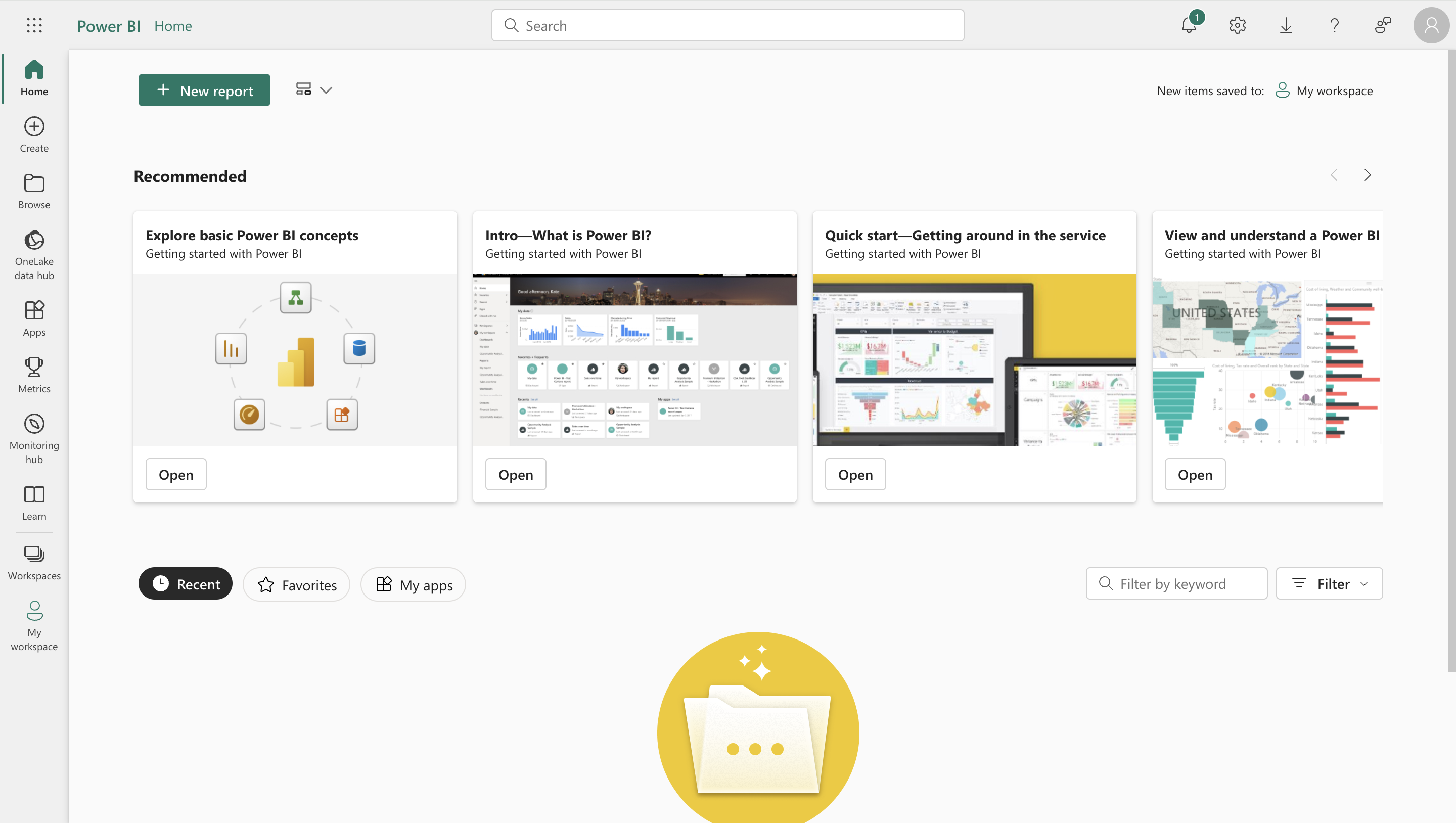Click the page vertical scrollbar
This screenshot has width=1456, height=823.
pos(1451,360)
